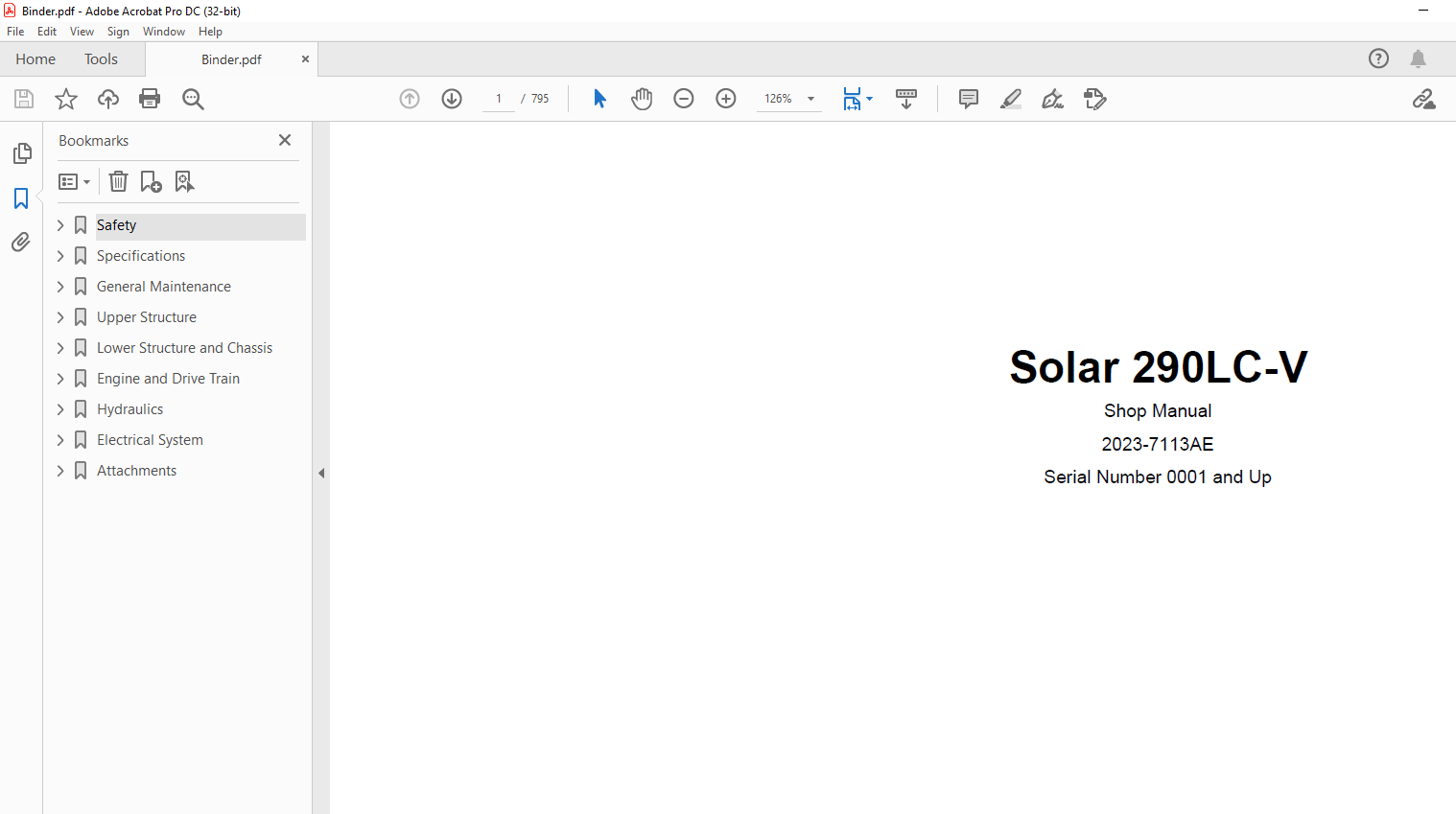Jump to the Attachments bookmark
The height and width of the screenshot is (814, 1456).
point(137,471)
